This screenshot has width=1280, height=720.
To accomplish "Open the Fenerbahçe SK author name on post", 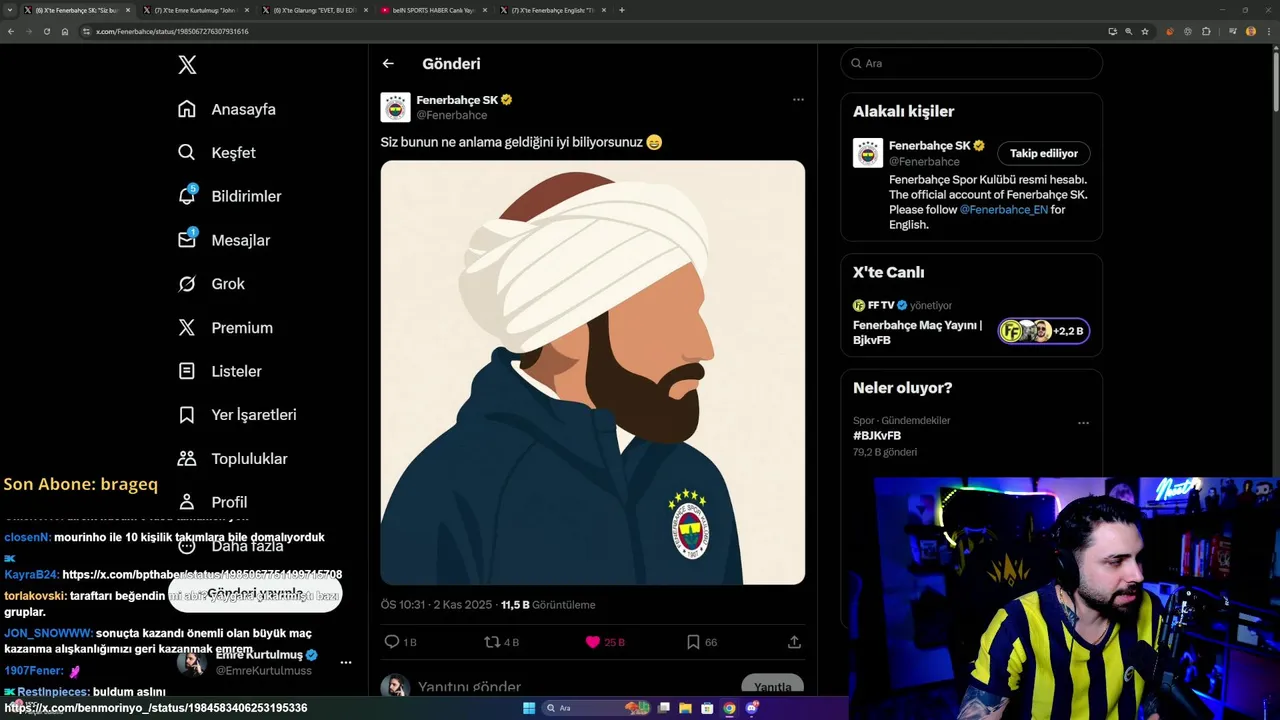I will (457, 100).
